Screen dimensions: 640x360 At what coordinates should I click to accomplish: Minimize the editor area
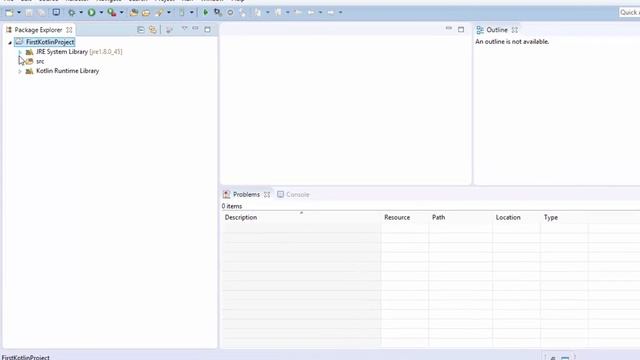tap(449, 29)
